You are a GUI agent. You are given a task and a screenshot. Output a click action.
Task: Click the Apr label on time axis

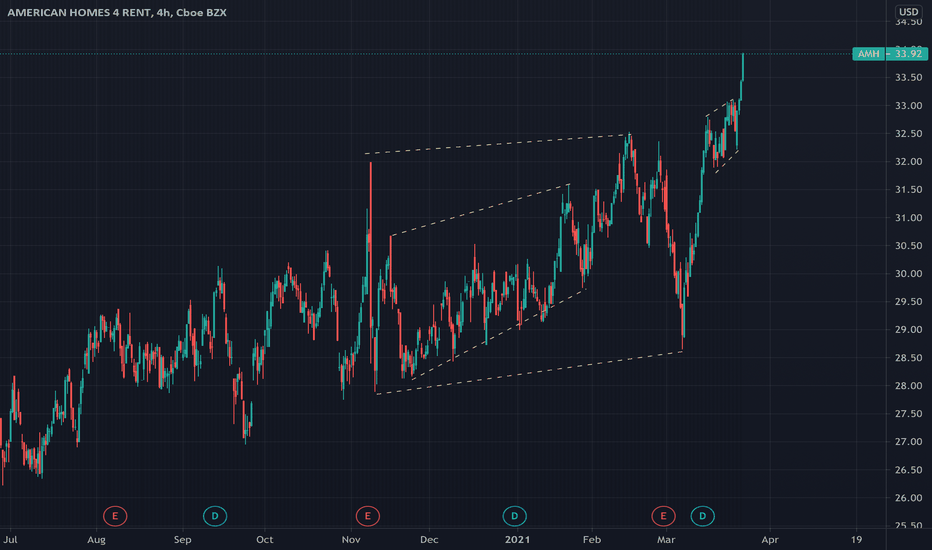pyautogui.click(x=770, y=539)
